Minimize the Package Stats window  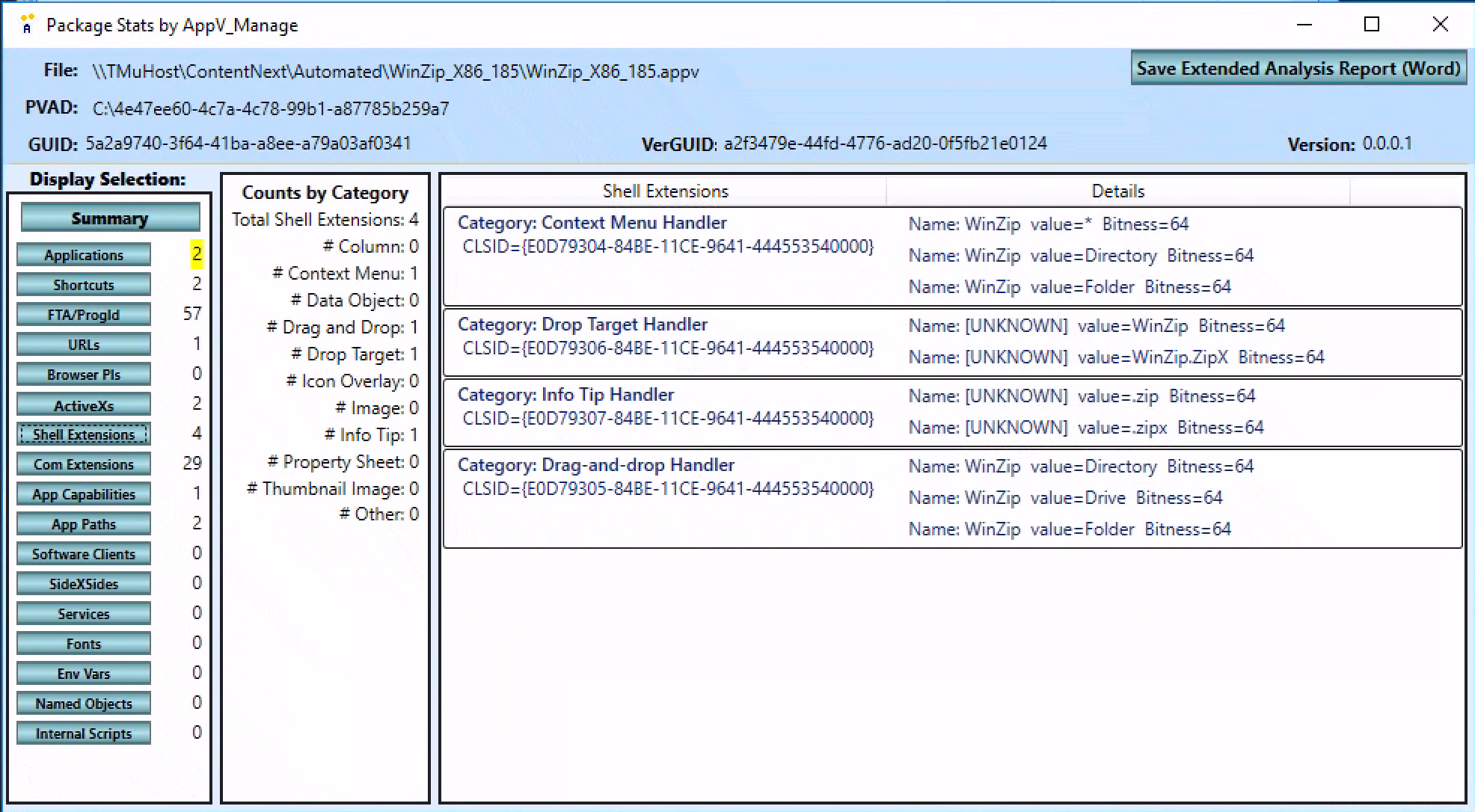point(1304,25)
